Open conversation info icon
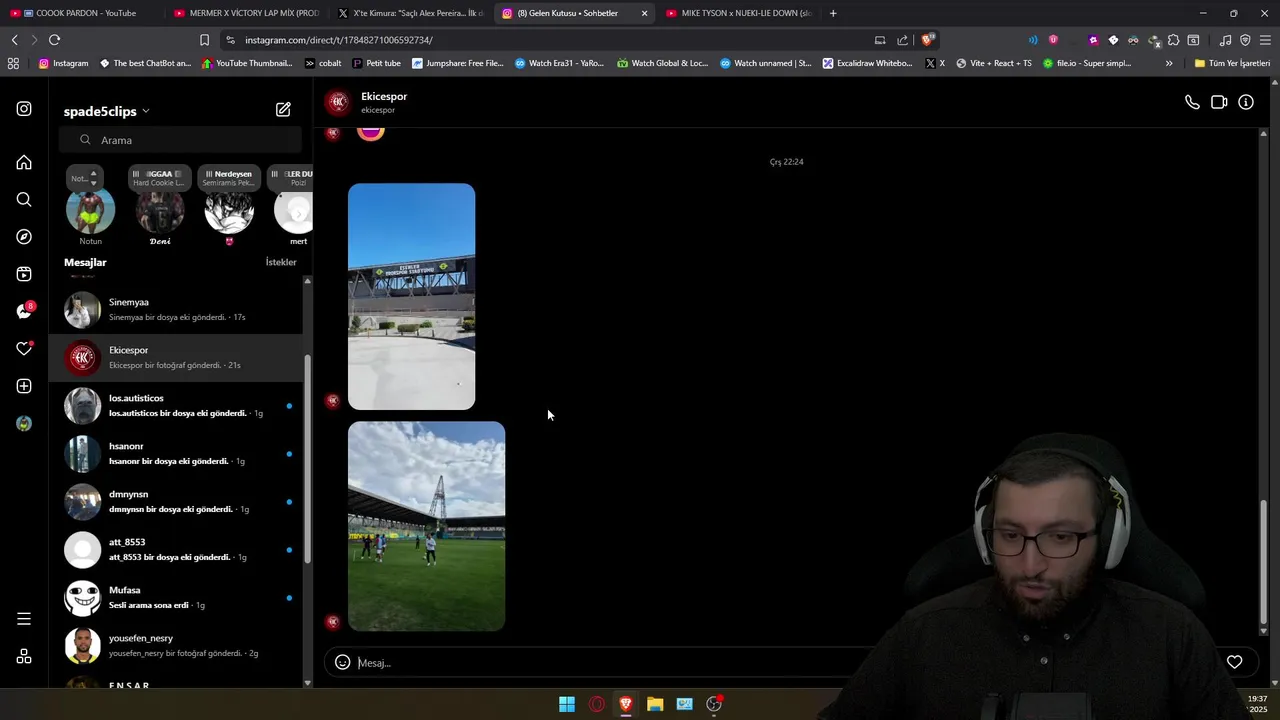The height and width of the screenshot is (720, 1280). (1246, 102)
